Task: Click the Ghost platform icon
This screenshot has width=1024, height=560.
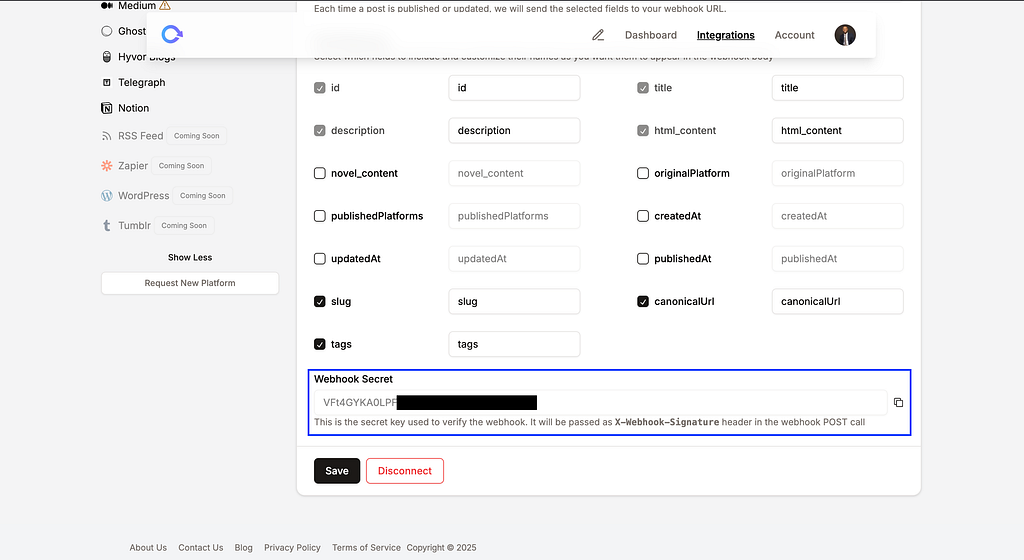Action: click(106, 31)
